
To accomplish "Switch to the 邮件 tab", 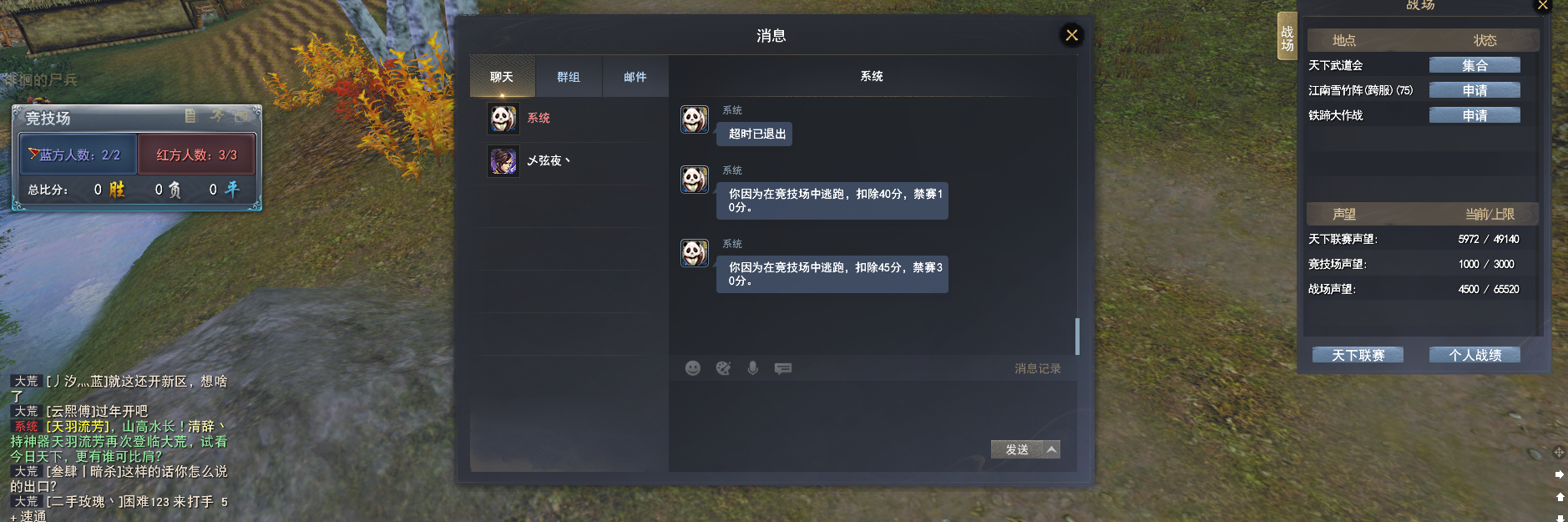I will coord(635,77).
